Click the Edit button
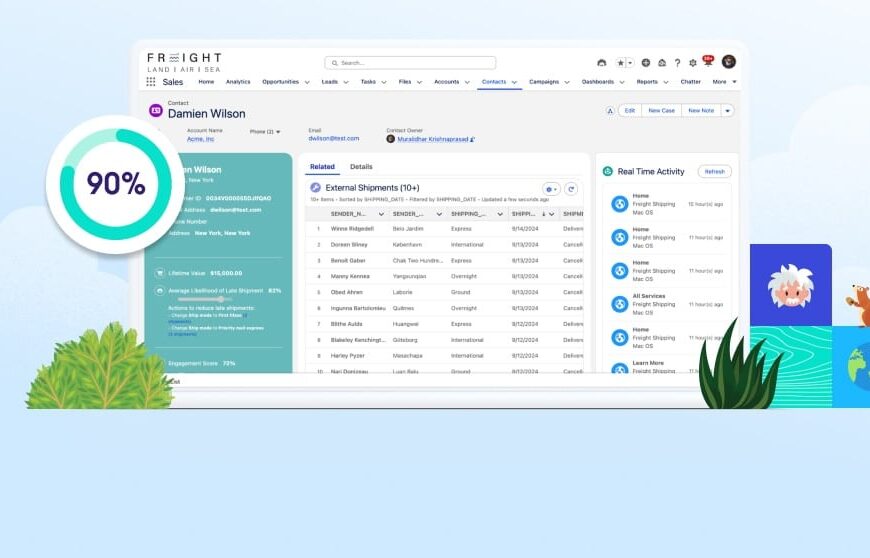The image size is (870, 558). point(630,110)
